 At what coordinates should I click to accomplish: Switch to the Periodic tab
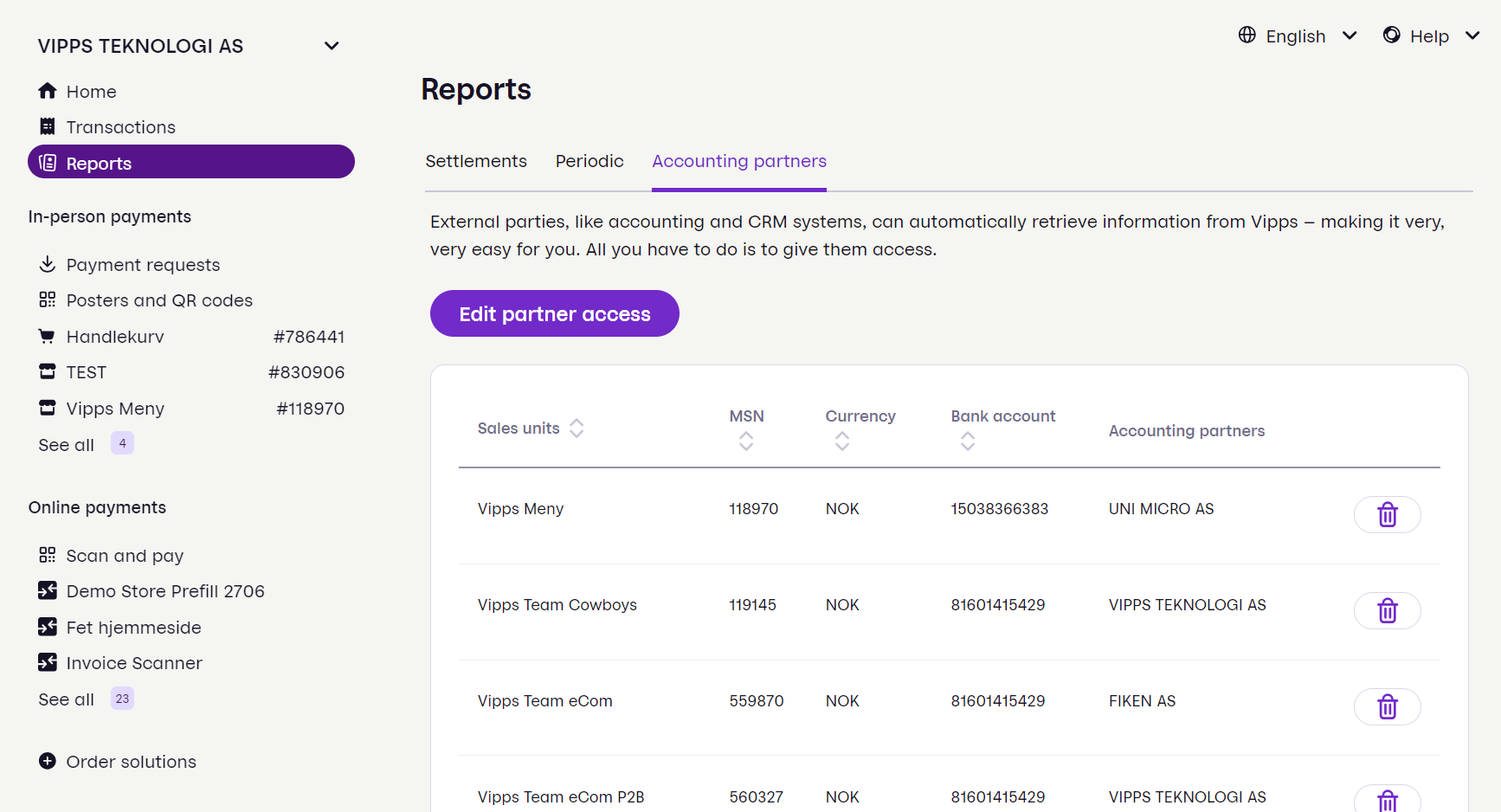coord(589,161)
